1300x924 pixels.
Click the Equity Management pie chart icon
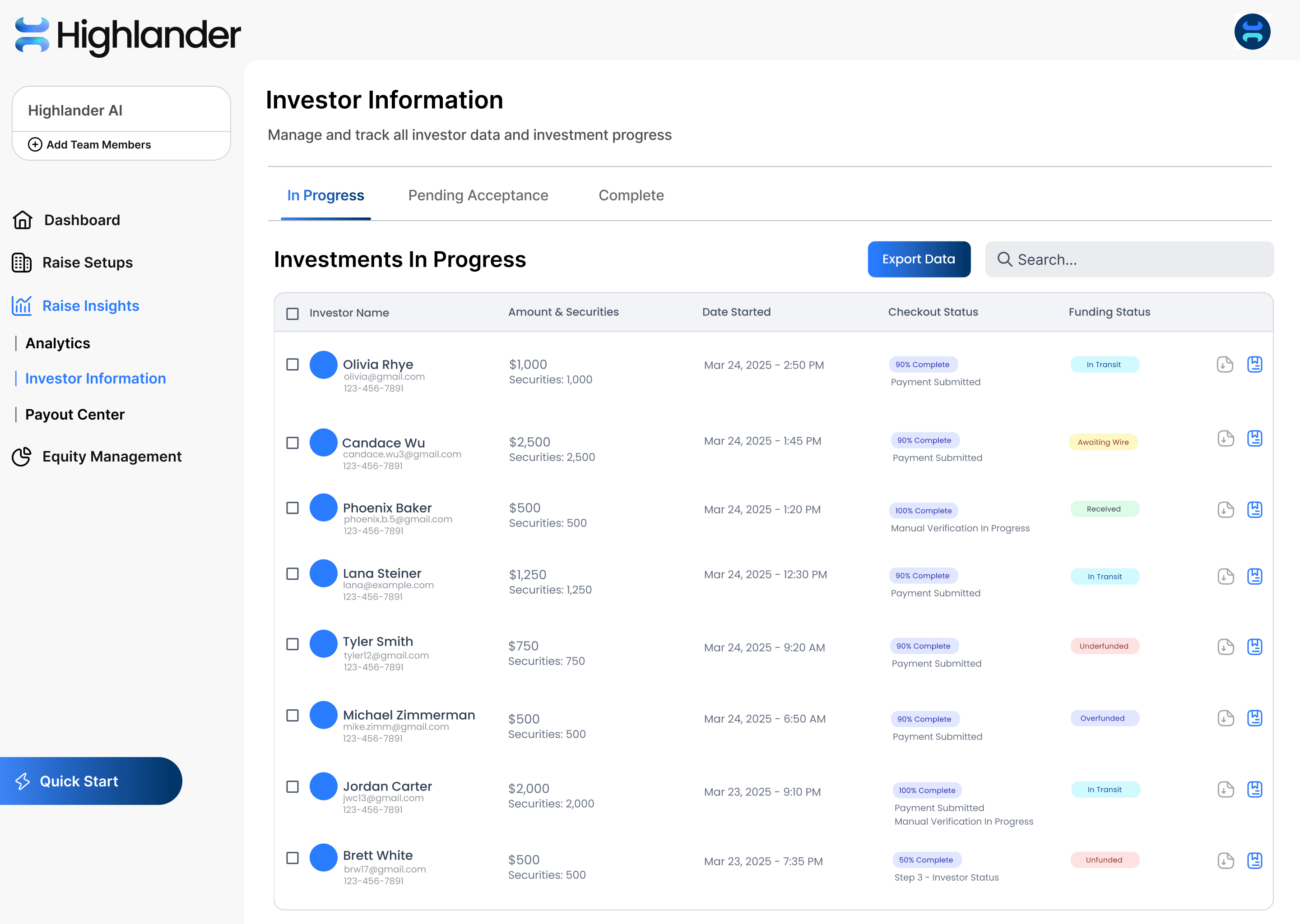(22, 456)
